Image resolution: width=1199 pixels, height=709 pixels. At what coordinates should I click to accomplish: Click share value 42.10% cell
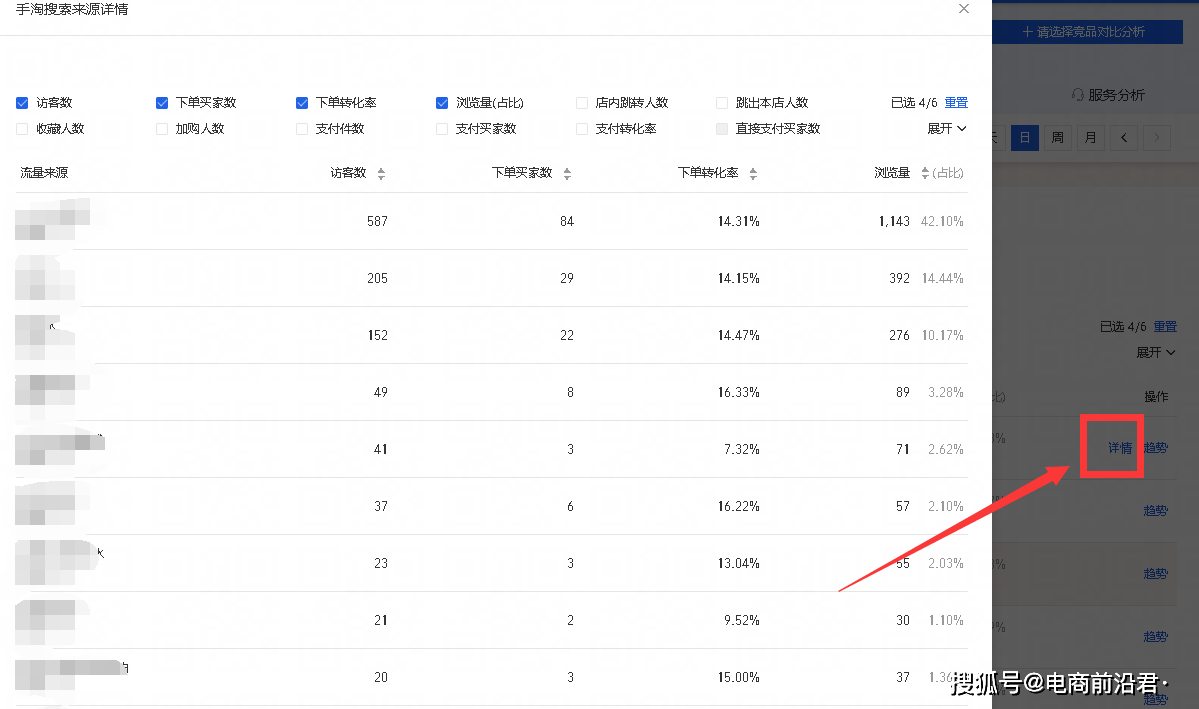[x=942, y=221]
